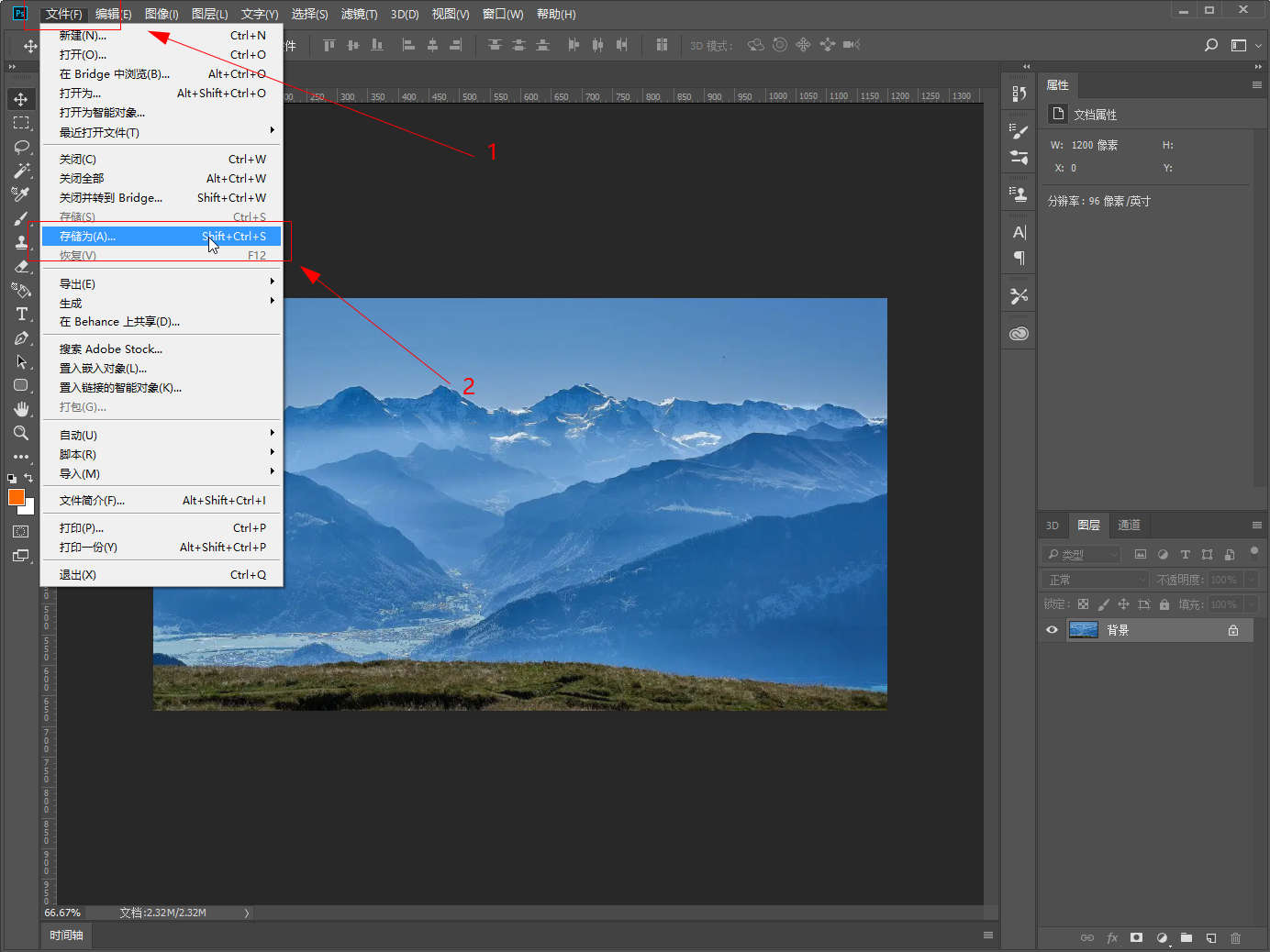Open the 填充 fill dropdown arrow

(1251, 604)
